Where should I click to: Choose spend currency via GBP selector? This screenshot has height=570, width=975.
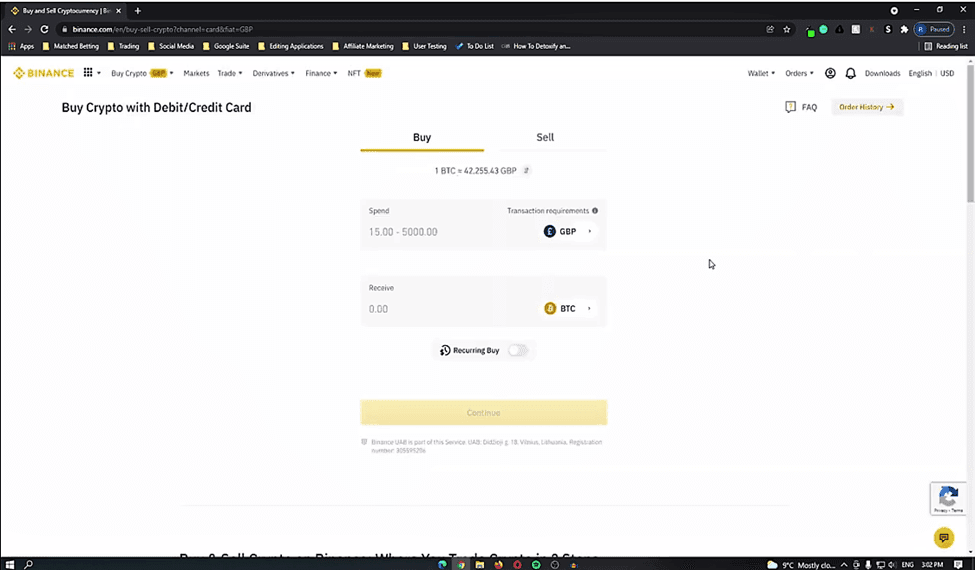[568, 231]
